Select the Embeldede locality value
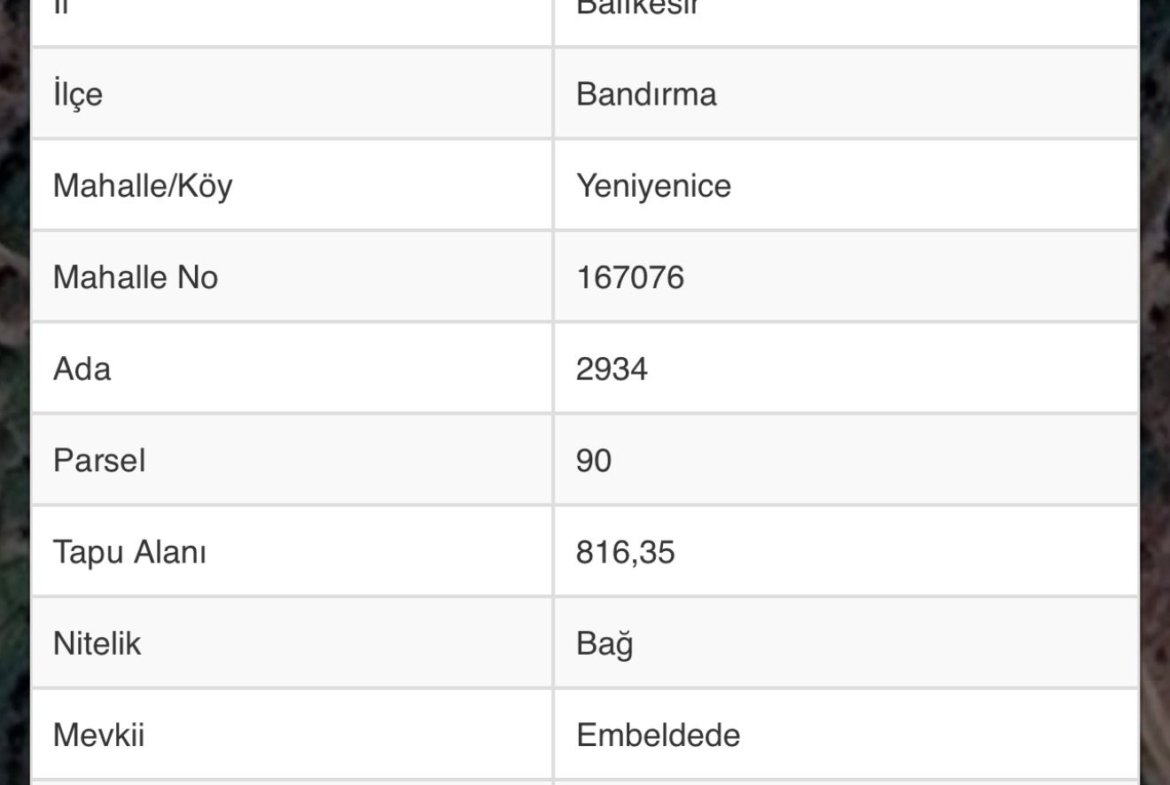 click(658, 736)
